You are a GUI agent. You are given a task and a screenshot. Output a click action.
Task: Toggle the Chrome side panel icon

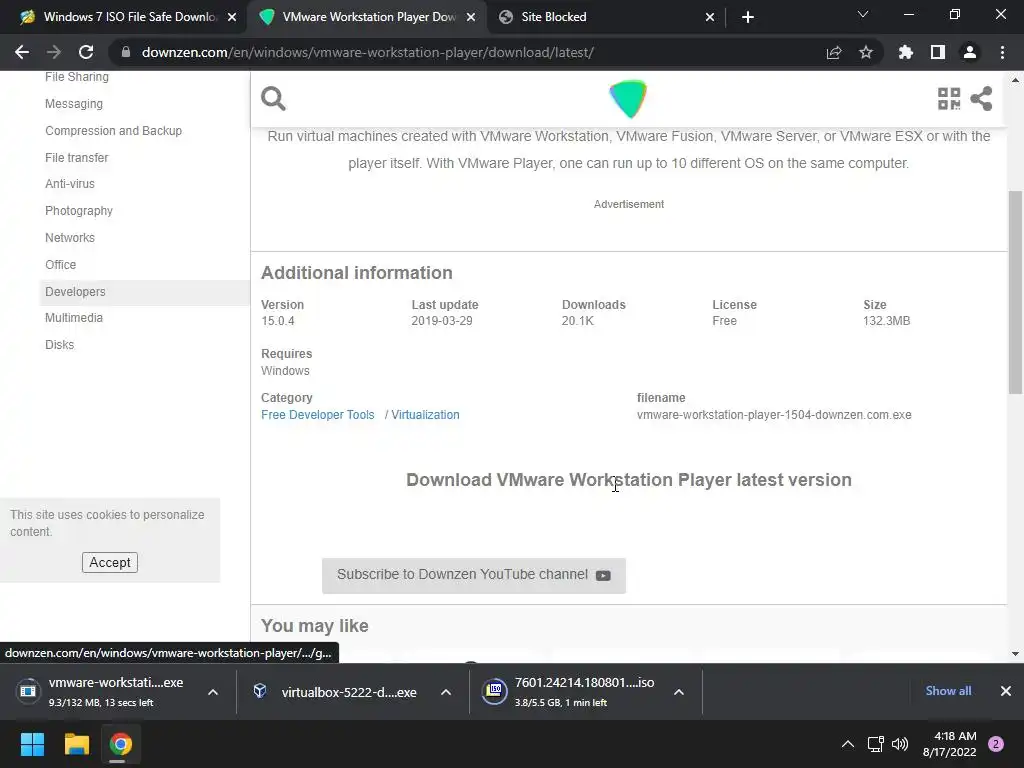pos(938,52)
